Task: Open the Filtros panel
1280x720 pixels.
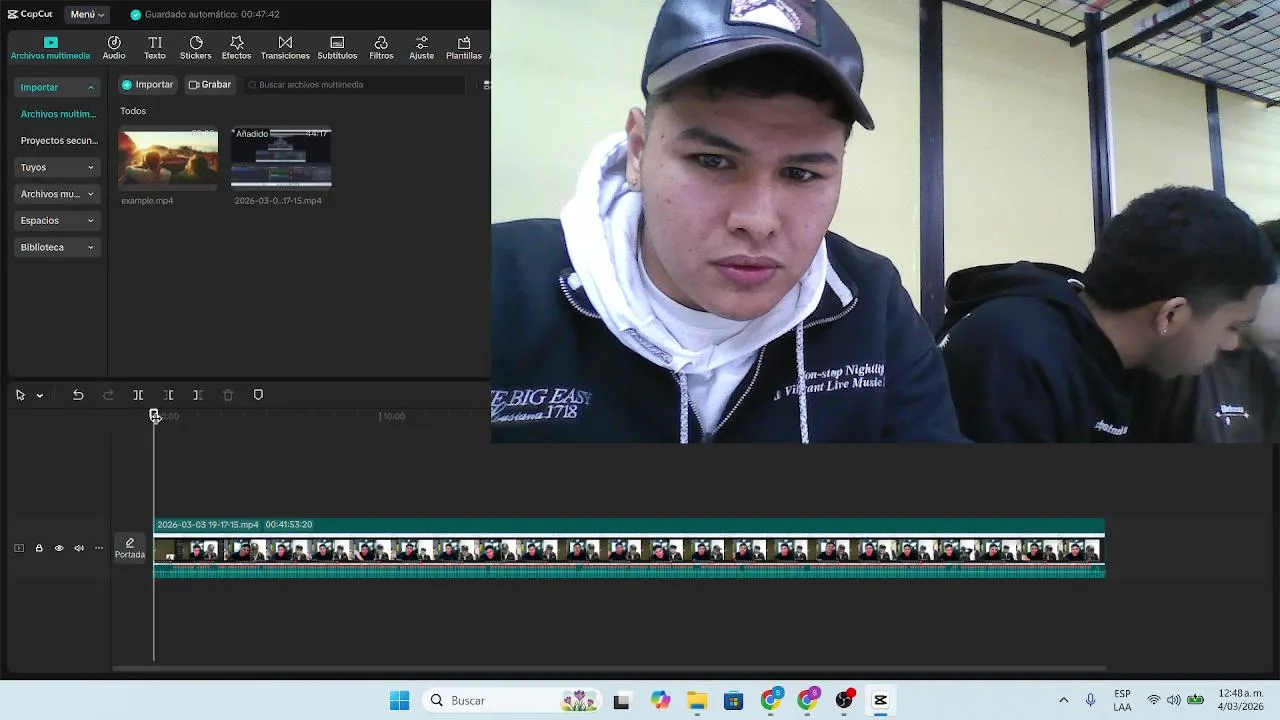Action: point(381,47)
